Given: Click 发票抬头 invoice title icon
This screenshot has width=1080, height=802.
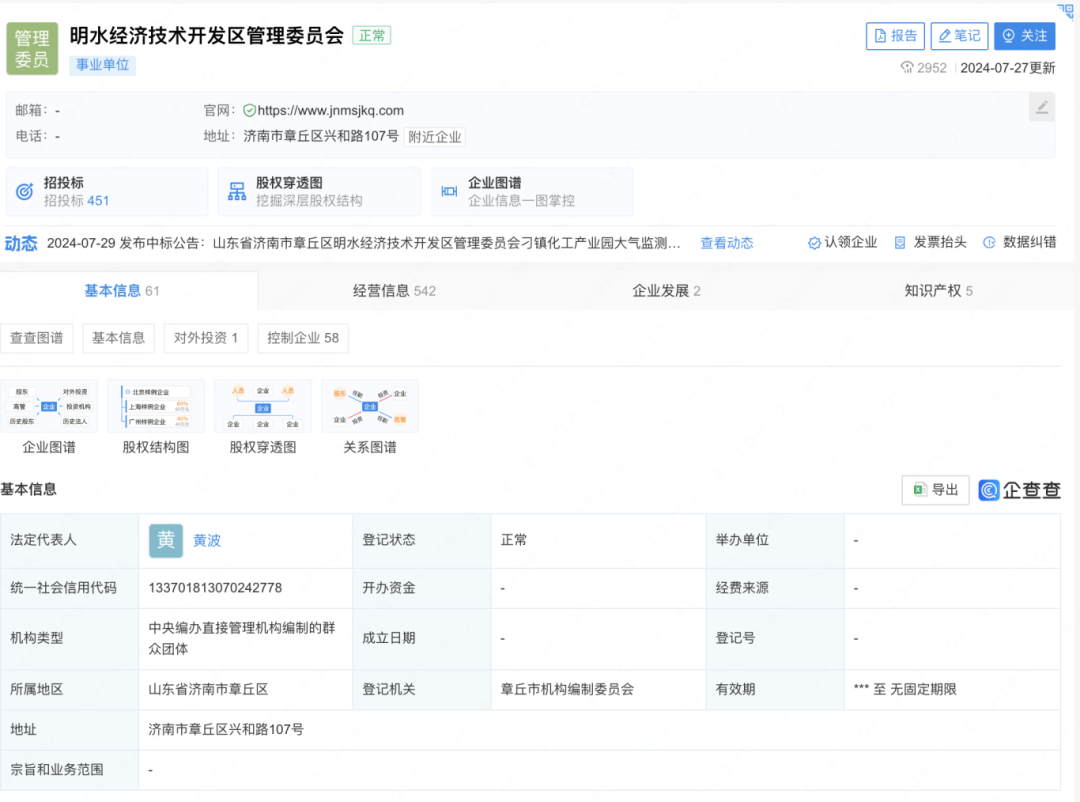Looking at the screenshot, I should [x=900, y=243].
